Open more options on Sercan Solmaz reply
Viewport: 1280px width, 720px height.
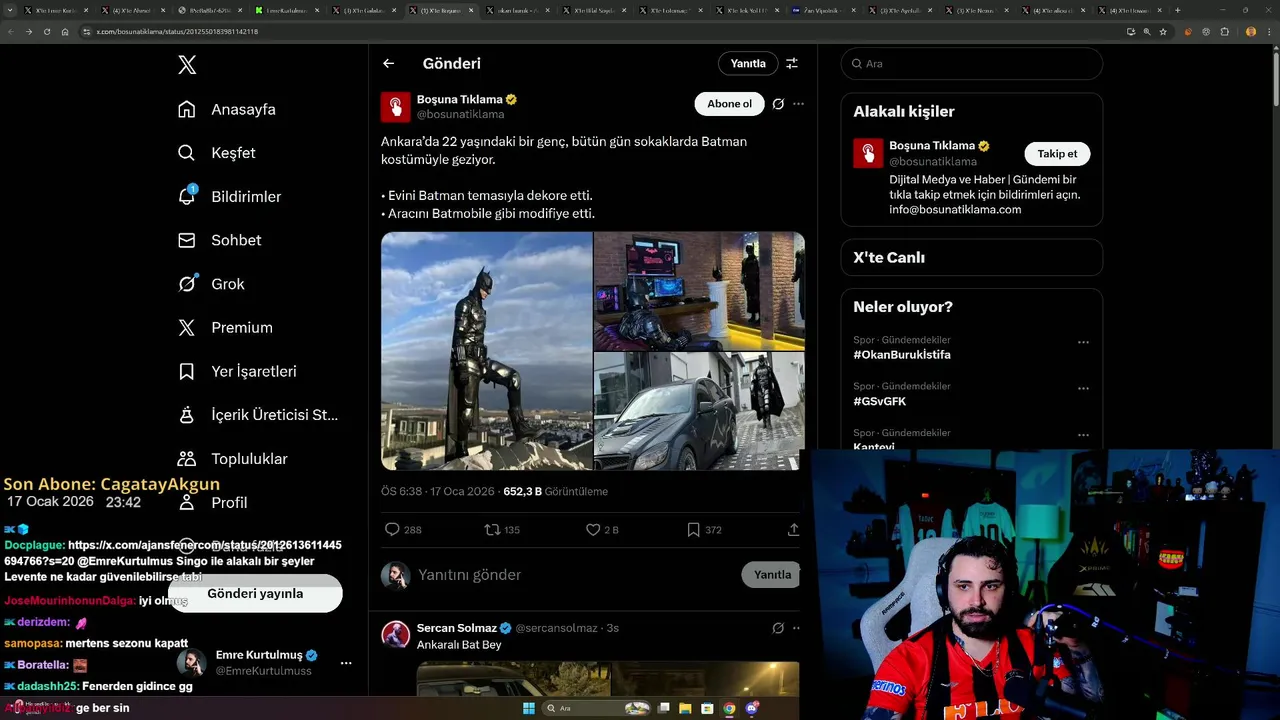point(797,628)
